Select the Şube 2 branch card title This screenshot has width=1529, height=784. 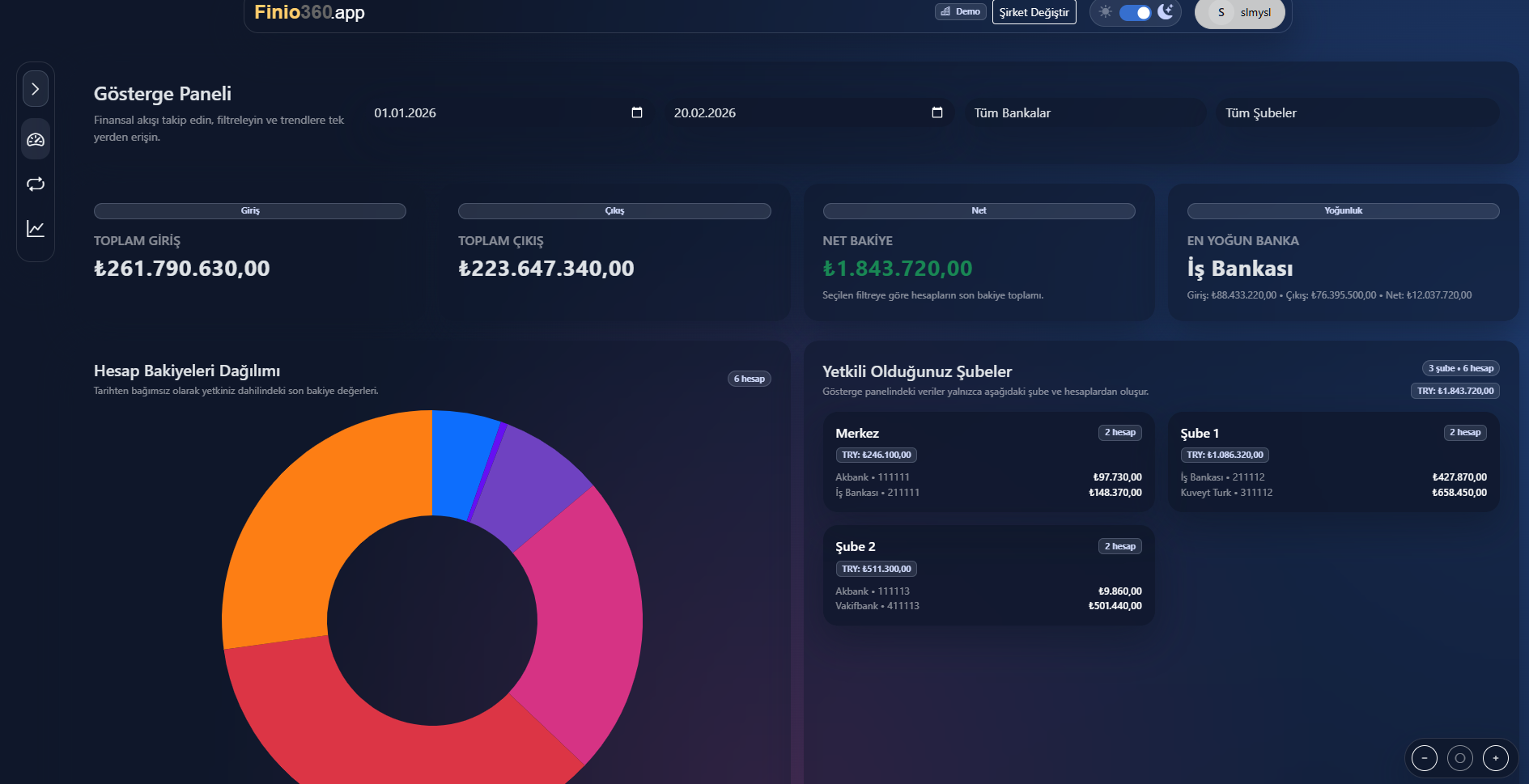coord(856,547)
